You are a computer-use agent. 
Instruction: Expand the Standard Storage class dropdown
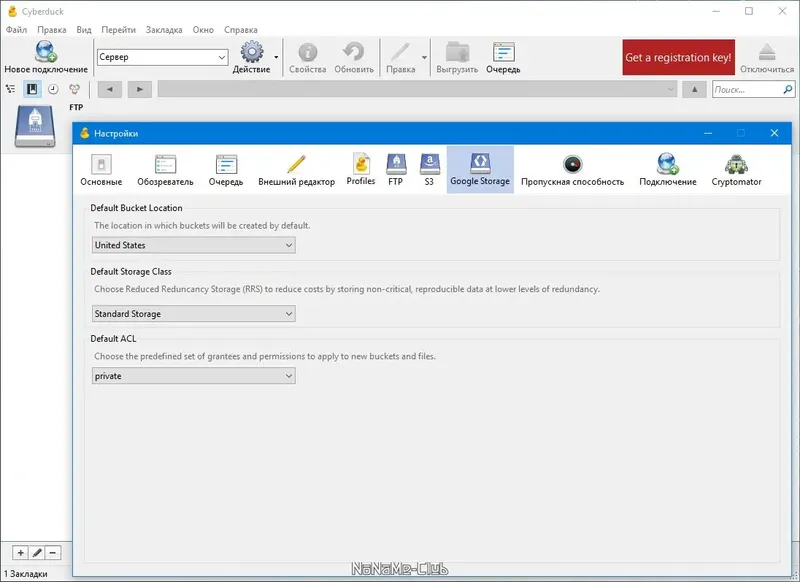point(194,314)
